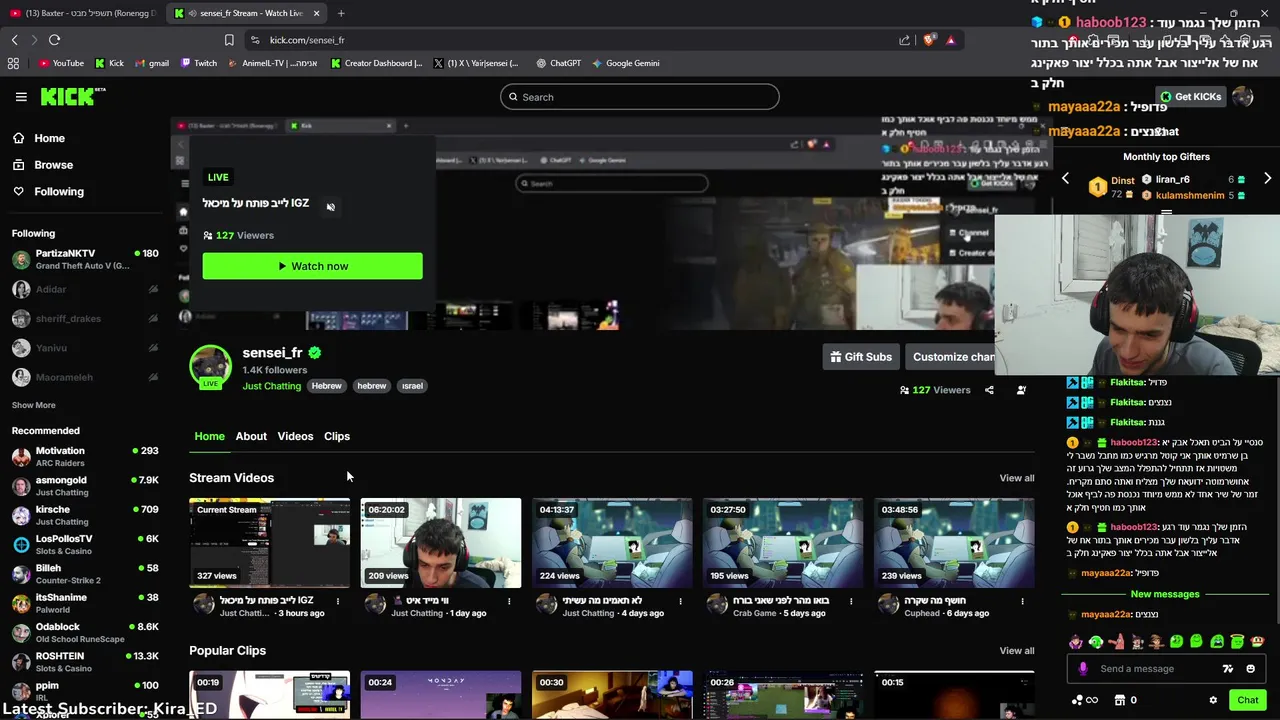Open the emoji picker in chat box
1280x720 pixels.
(x=1251, y=669)
